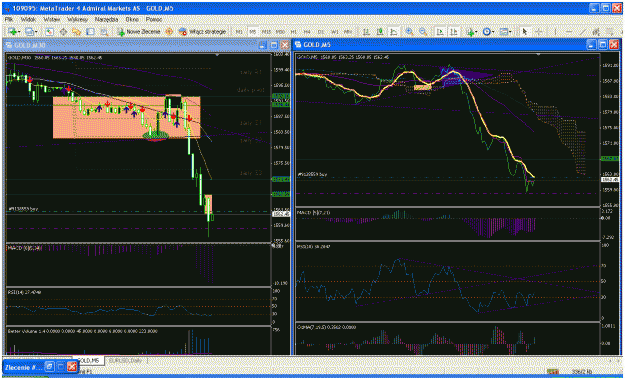Click the New Chart icon

(x=13, y=32)
